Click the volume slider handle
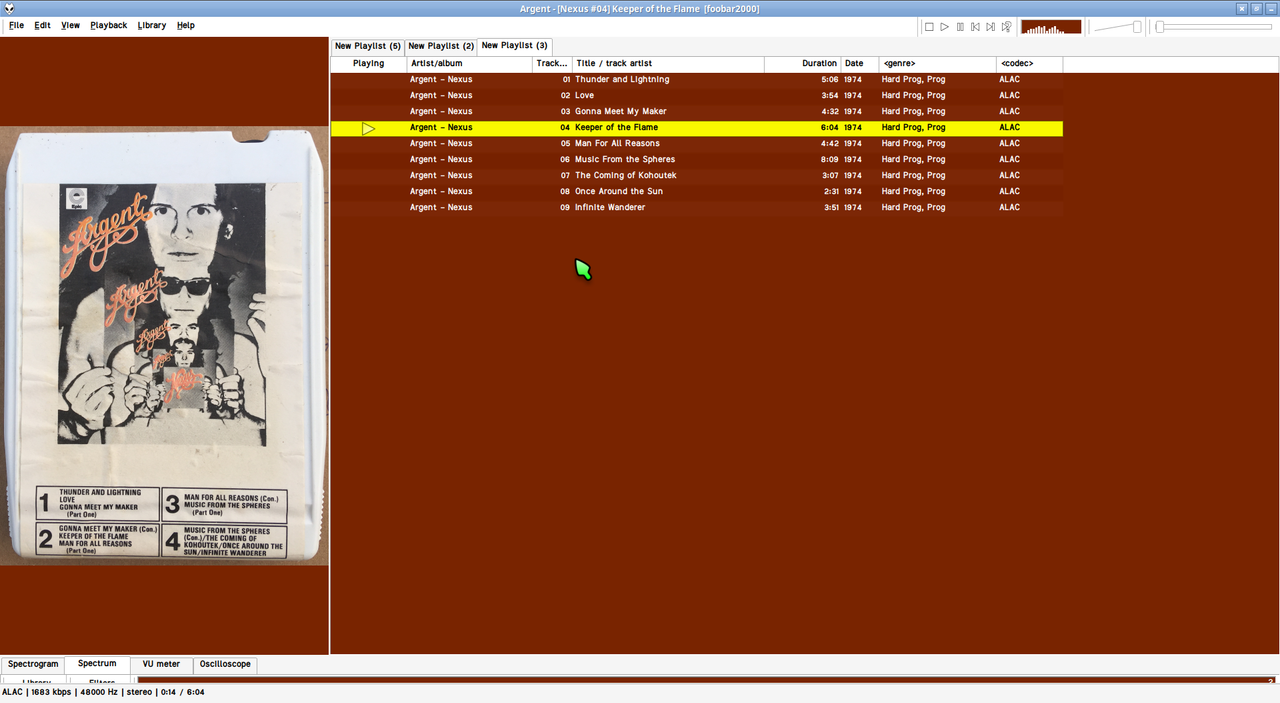The width and height of the screenshot is (1280, 703). point(1137,27)
